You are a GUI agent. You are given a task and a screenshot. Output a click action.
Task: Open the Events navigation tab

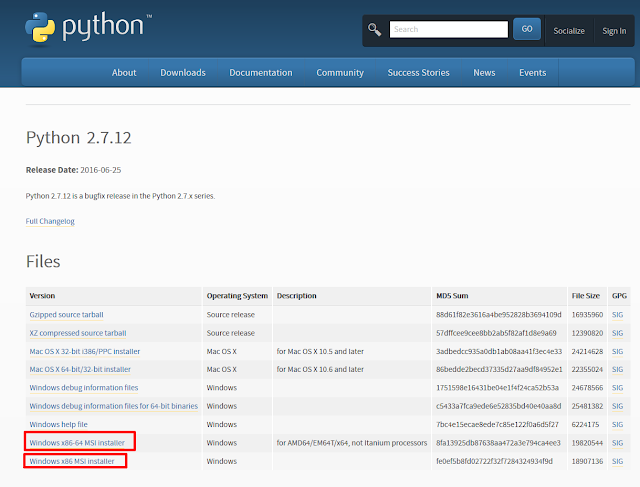point(532,73)
